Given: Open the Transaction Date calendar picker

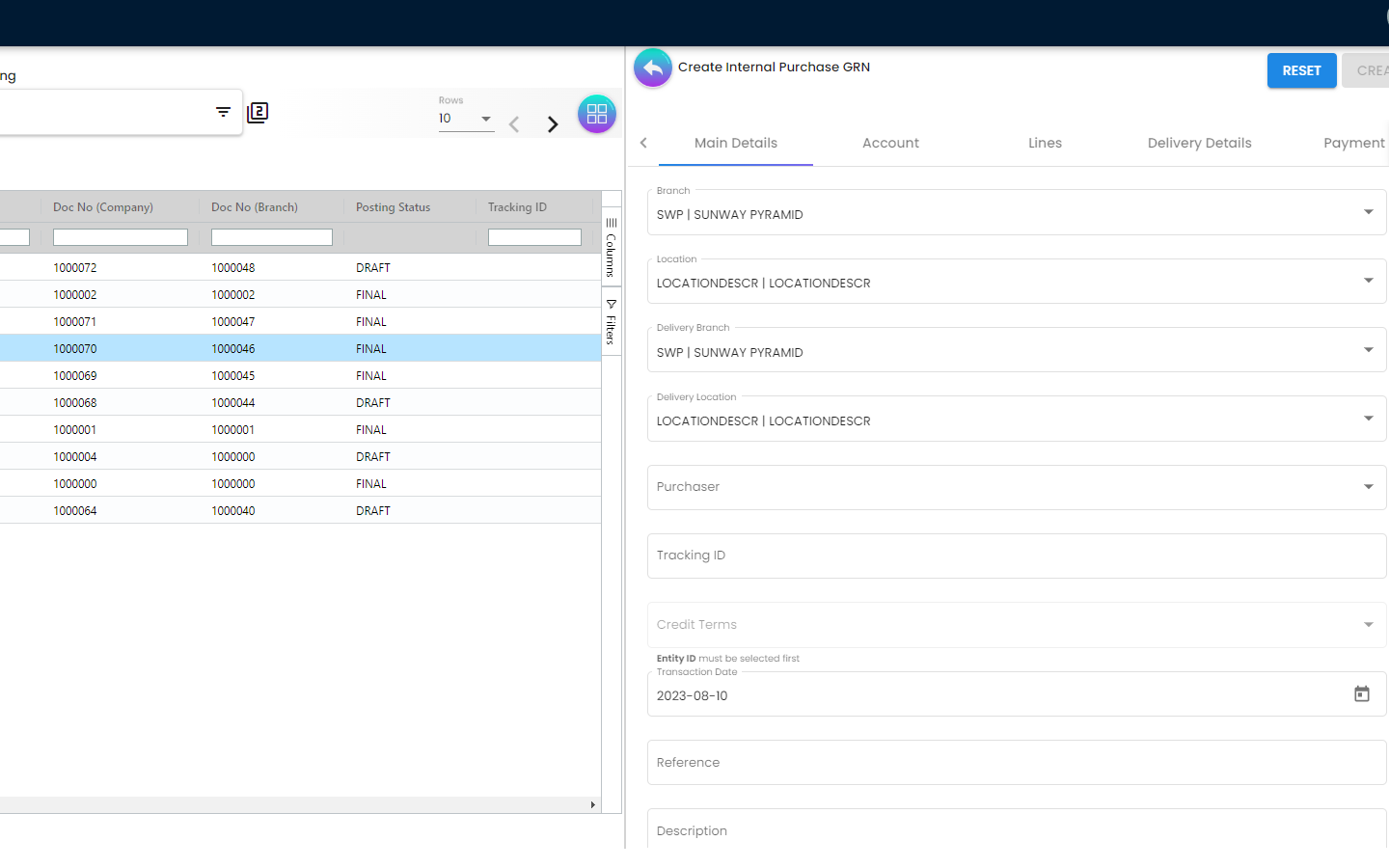Looking at the screenshot, I should pos(1361,694).
